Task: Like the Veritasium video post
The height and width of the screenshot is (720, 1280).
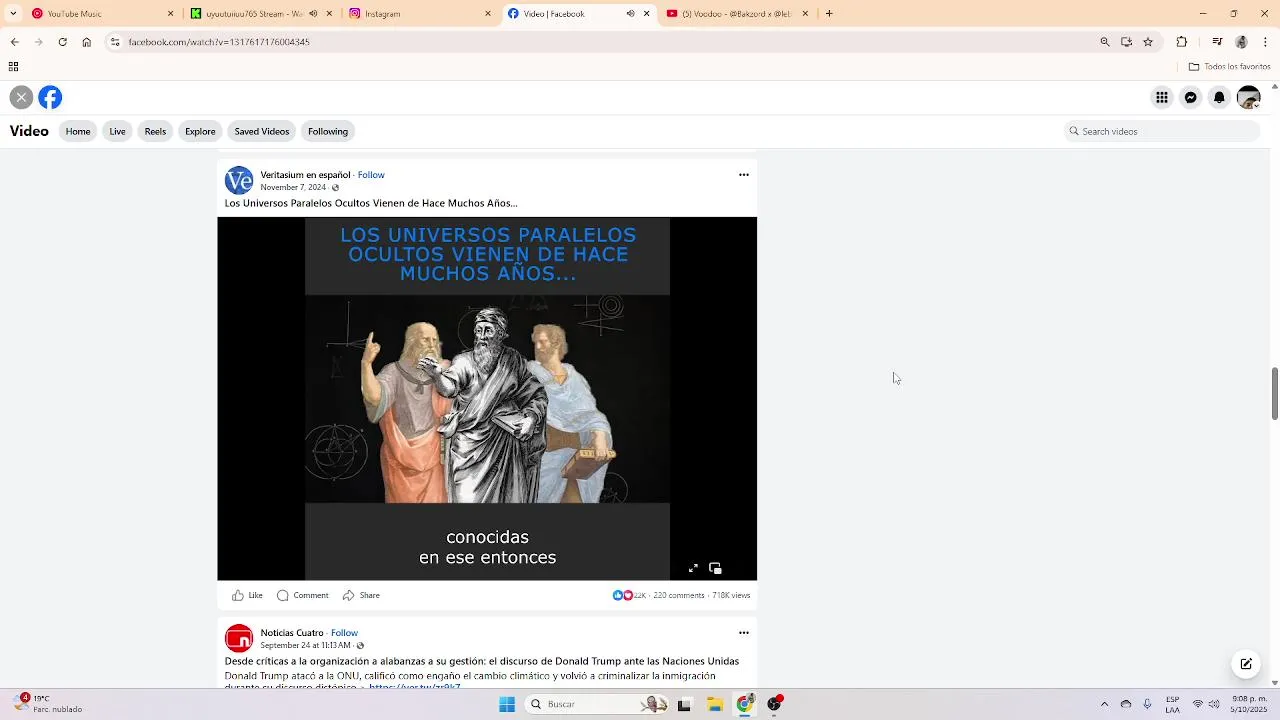Action: click(247, 595)
